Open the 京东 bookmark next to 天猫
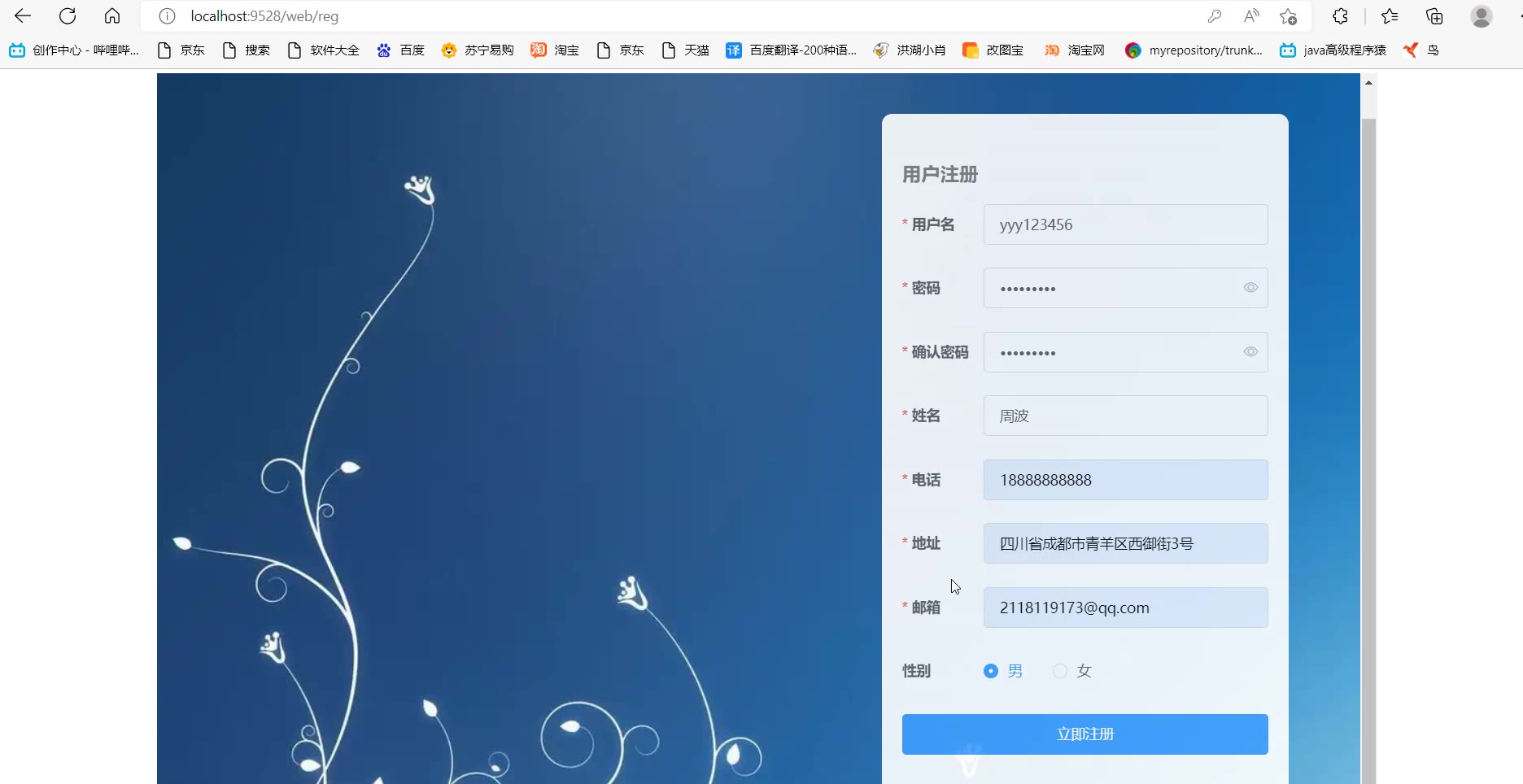Screen dimensions: 1523x784 621,50
